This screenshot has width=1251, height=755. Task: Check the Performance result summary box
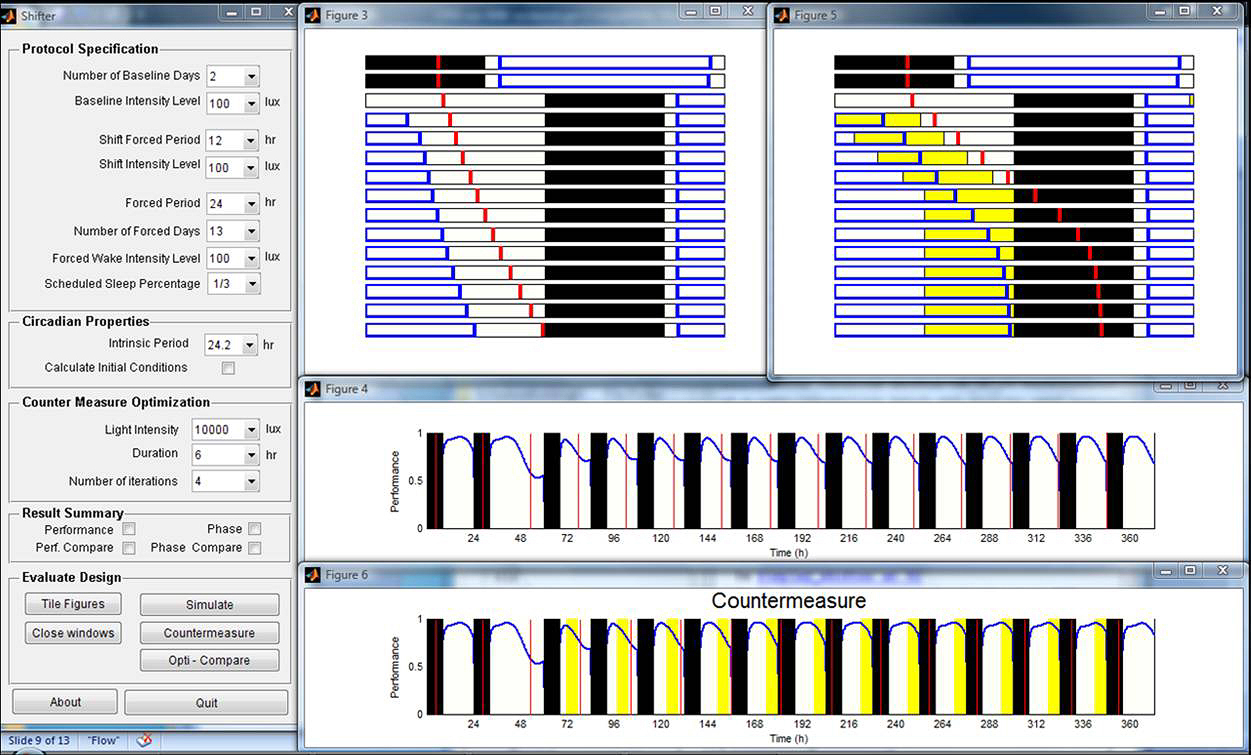(x=129, y=529)
